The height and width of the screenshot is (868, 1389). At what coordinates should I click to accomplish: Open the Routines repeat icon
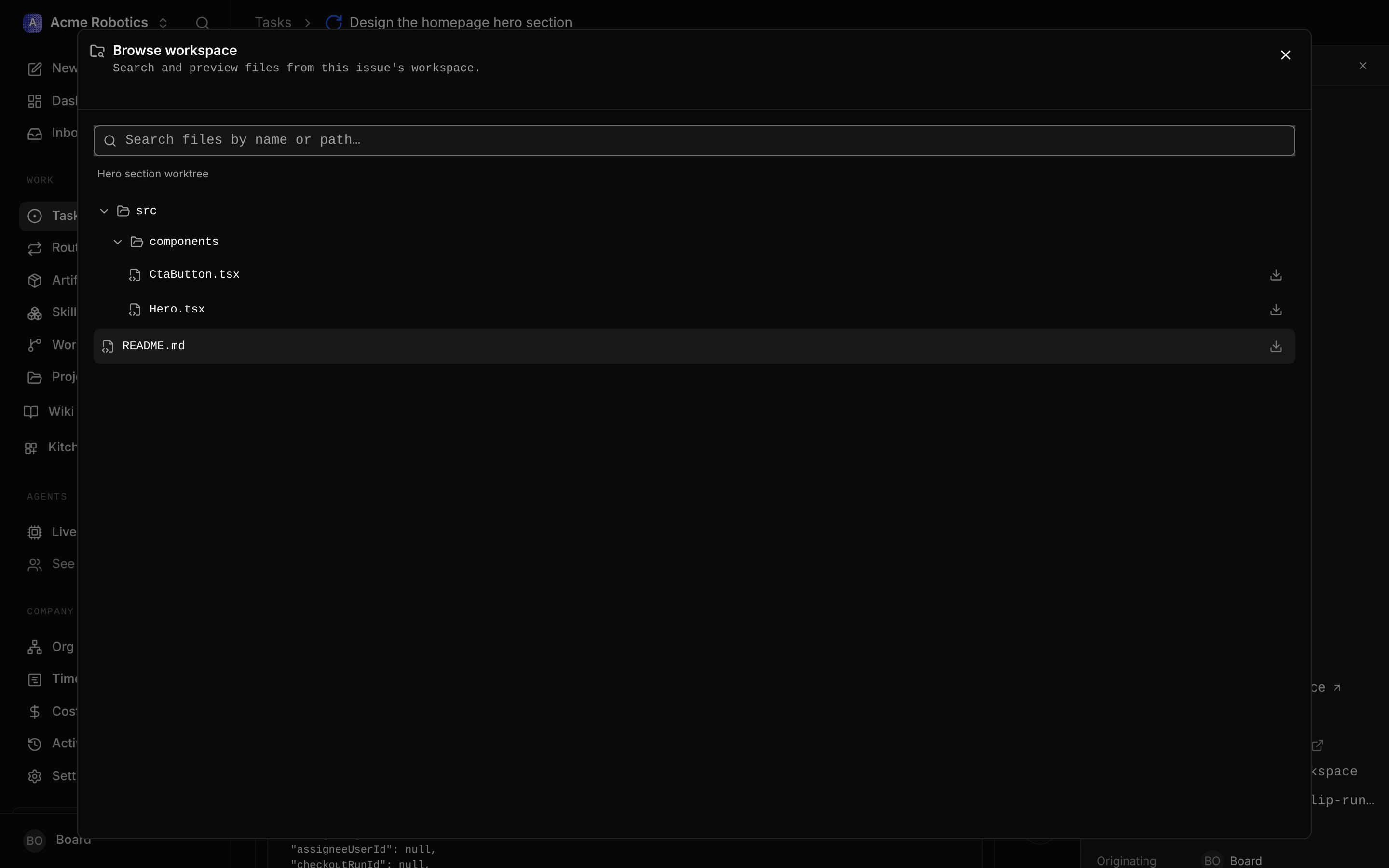pyautogui.click(x=34, y=248)
